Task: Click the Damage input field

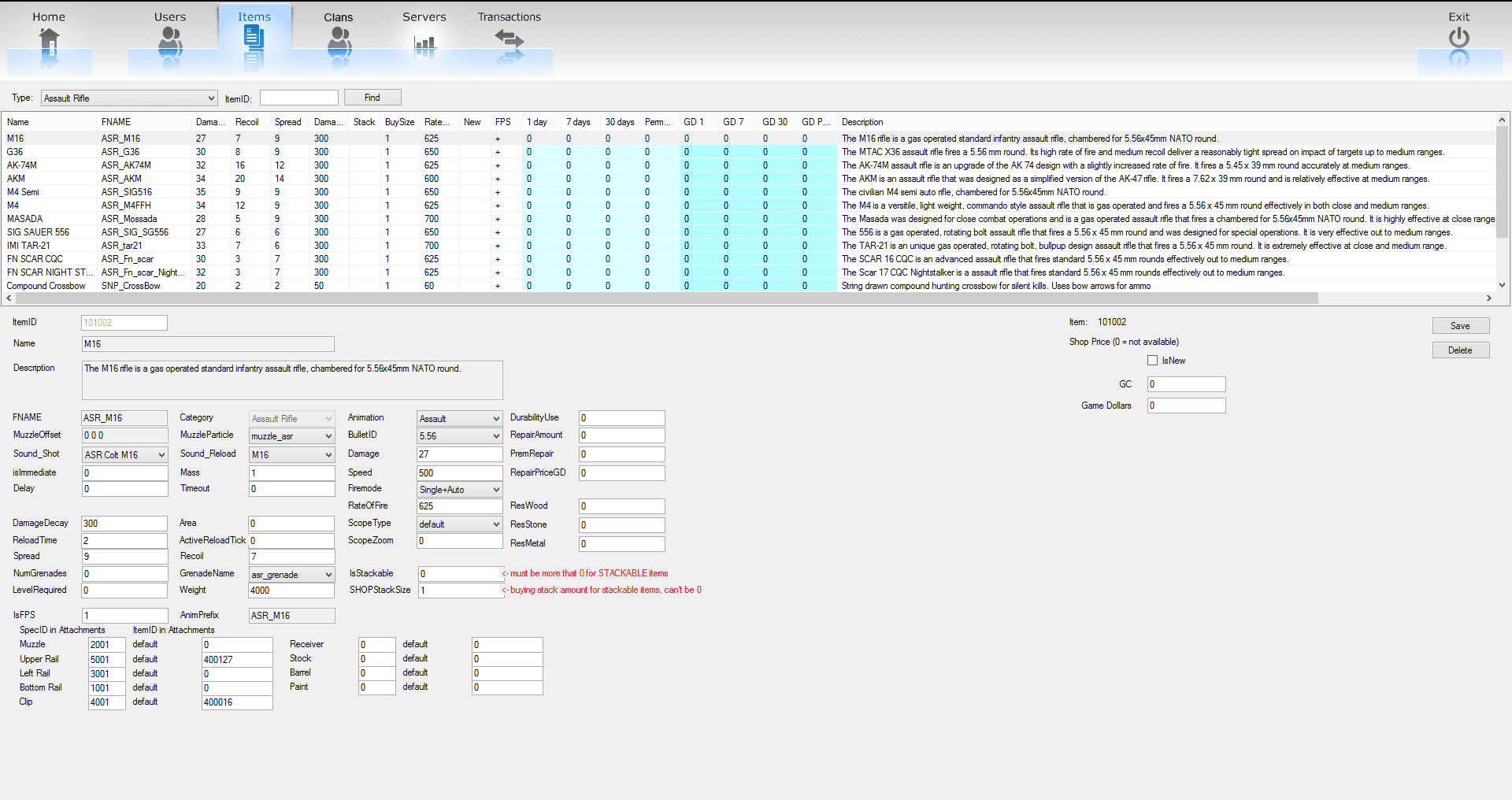Action: (460, 454)
